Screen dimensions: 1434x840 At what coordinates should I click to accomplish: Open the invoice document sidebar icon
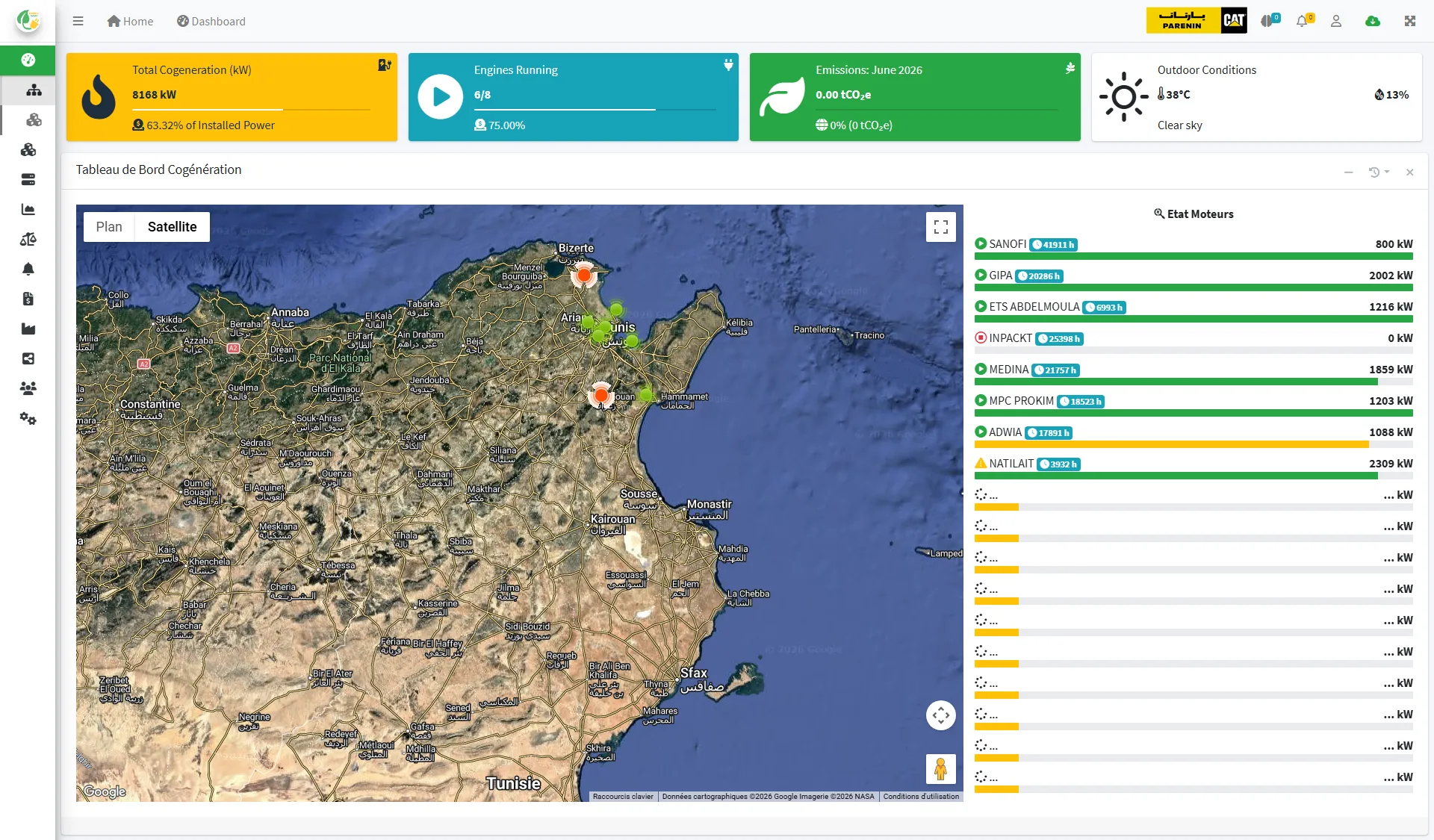coord(28,299)
